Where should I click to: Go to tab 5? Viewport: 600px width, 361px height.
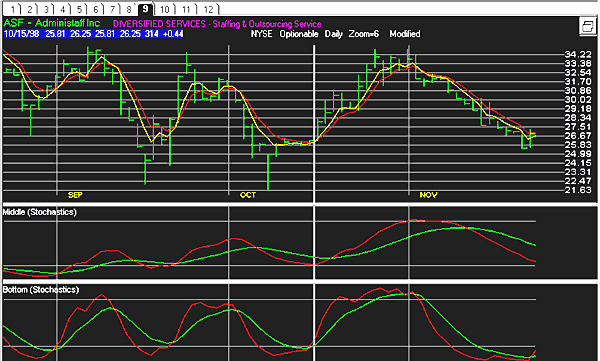pos(78,9)
